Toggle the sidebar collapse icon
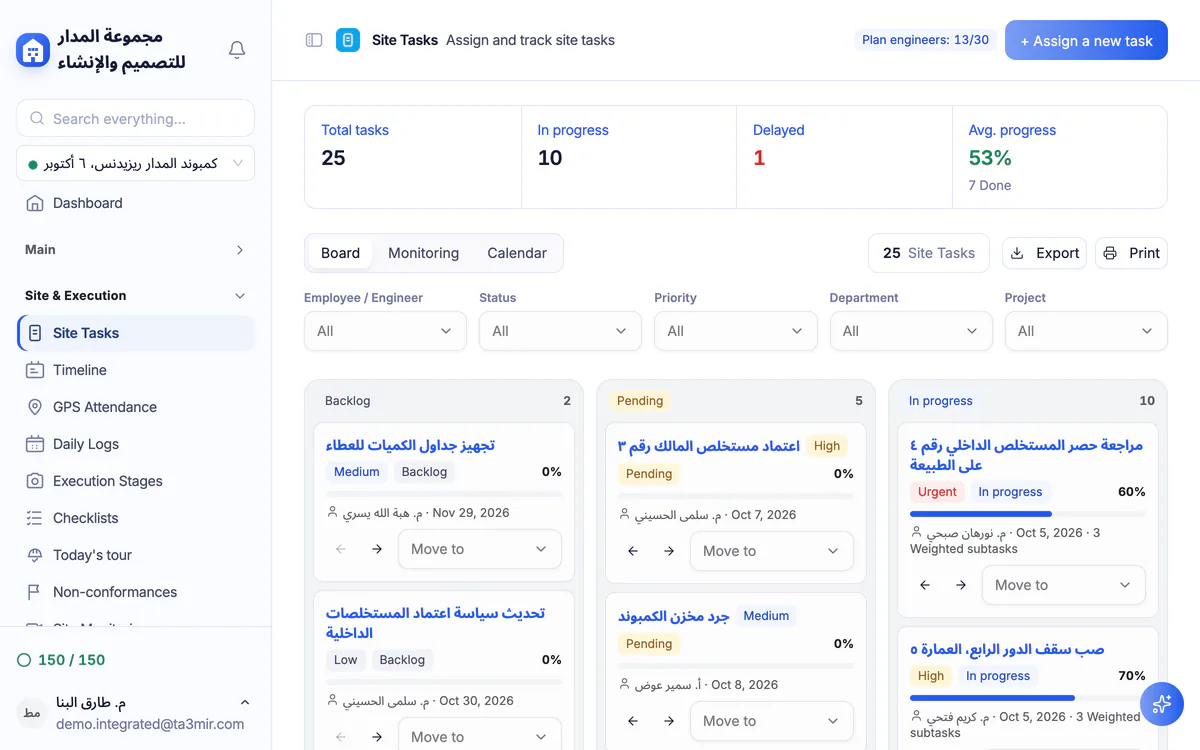 click(314, 40)
